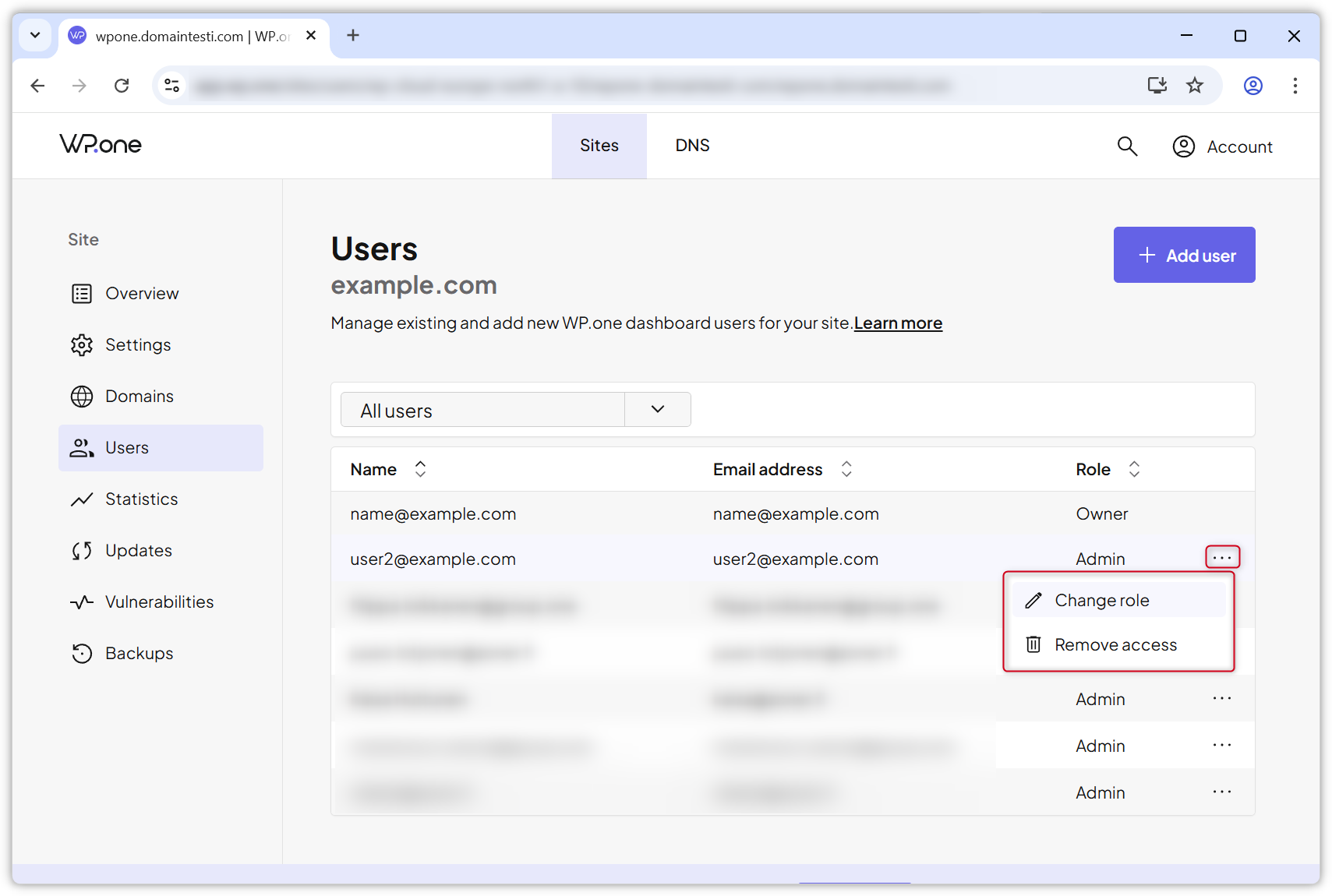Click the Users people icon in sidebar
1332x896 pixels.
coord(81,447)
